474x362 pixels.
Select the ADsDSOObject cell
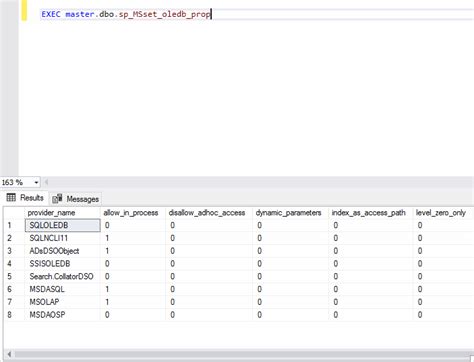[x=63, y=251]
